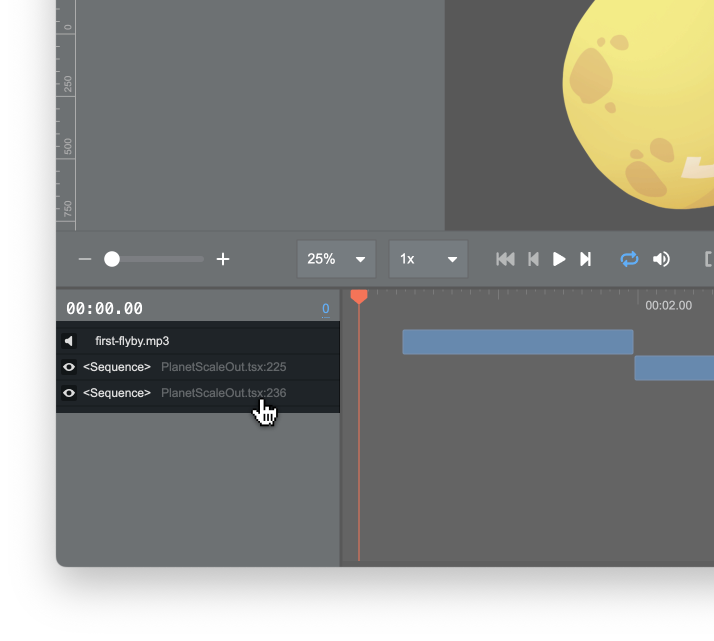Jump to the beginning of the composition

(506, 259)
